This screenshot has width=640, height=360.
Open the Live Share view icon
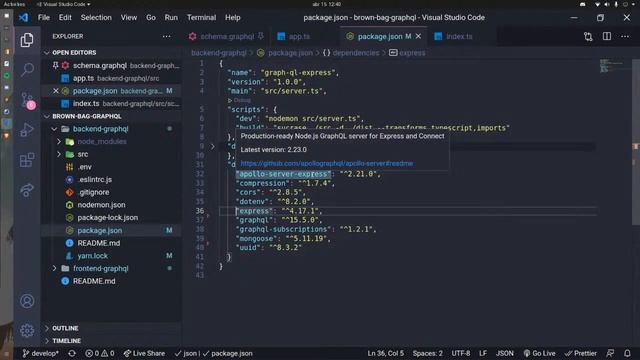coord(27,190)
